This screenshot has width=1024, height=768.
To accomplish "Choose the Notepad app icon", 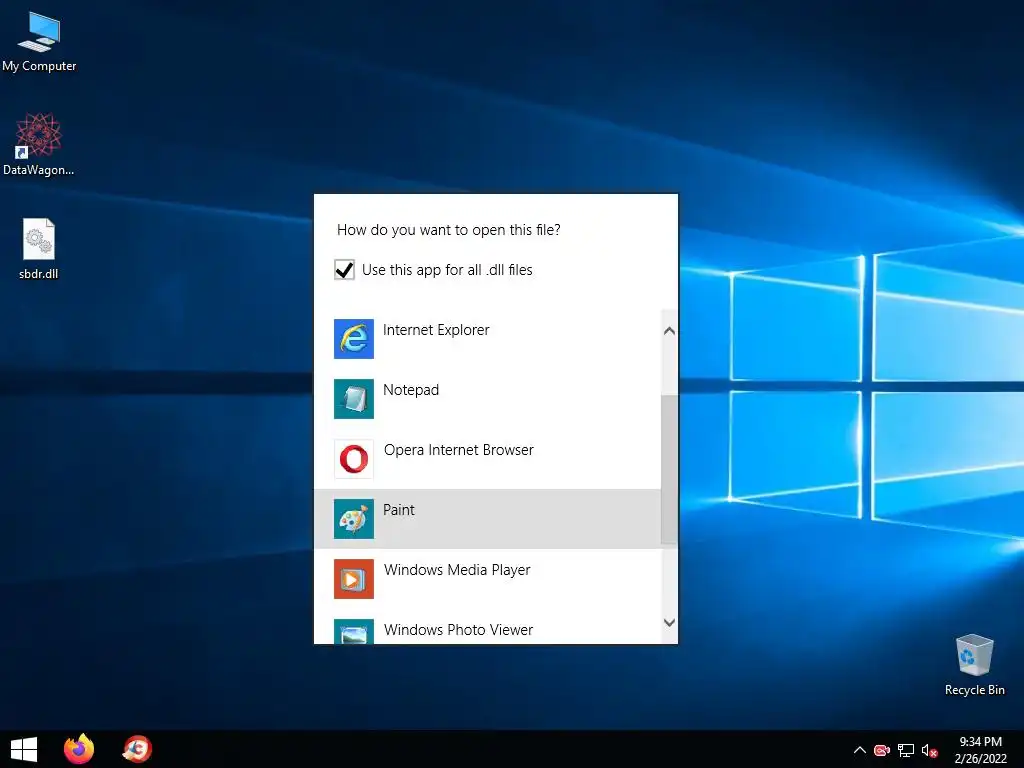I will (354, 399).
